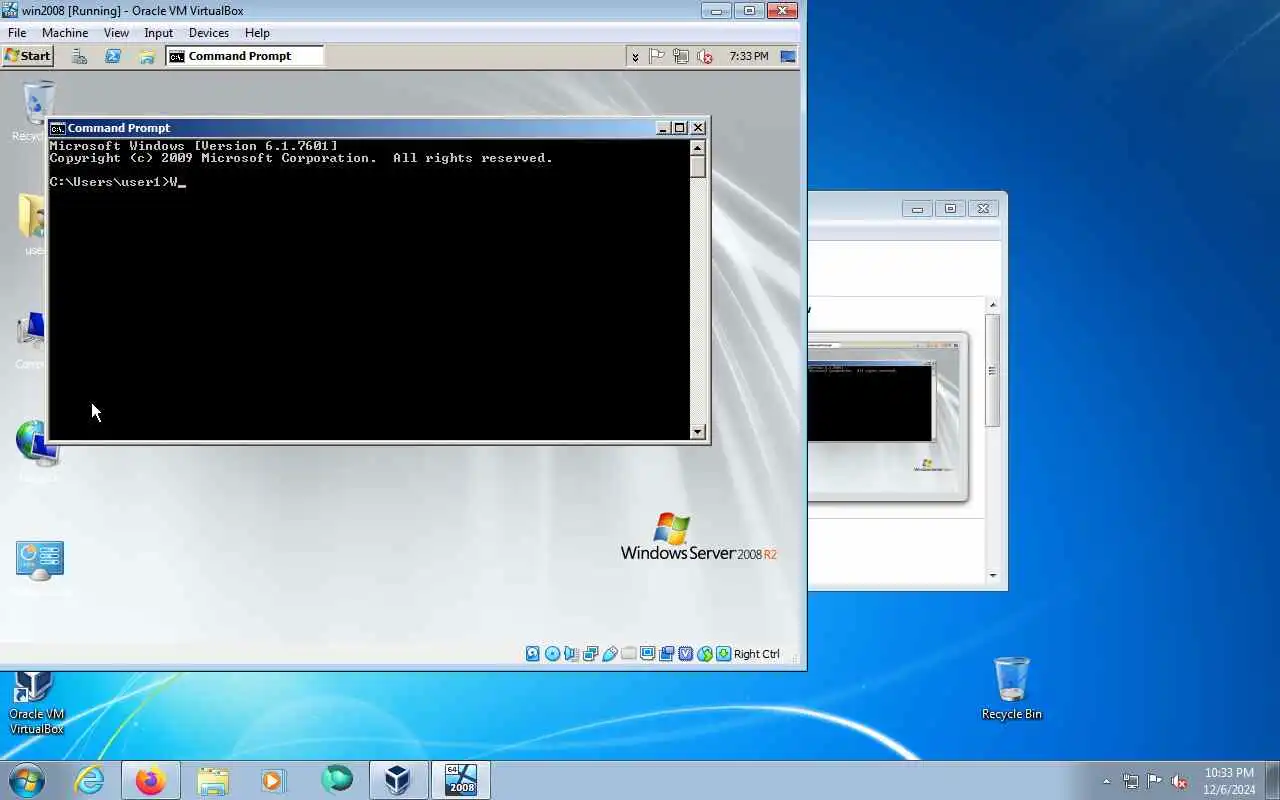Click the CPU virtualization 'V' indicator
1280x800 pixels.
point(685,654)
